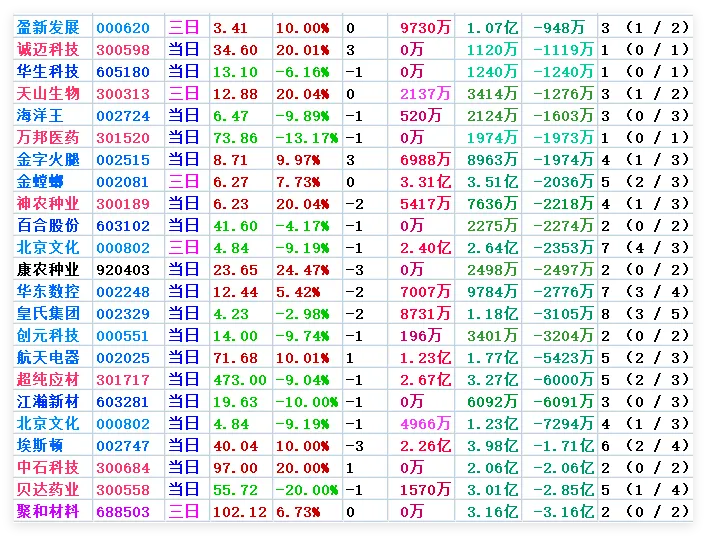Select the -3105万 net value
The height and width of the screenshot is (536, 706).
click(x=563, y=313)
